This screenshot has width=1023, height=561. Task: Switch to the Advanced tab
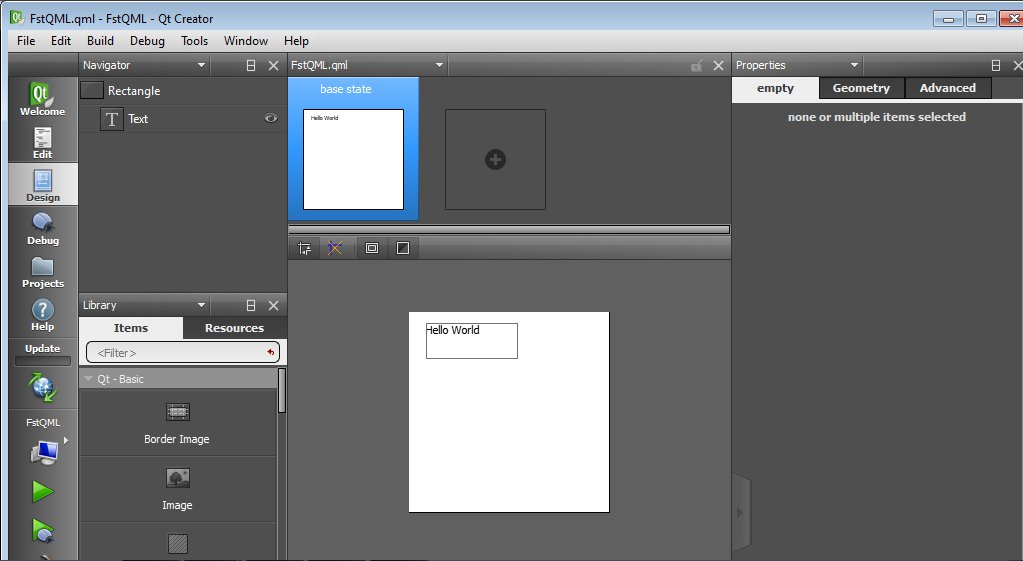[948, 88]
